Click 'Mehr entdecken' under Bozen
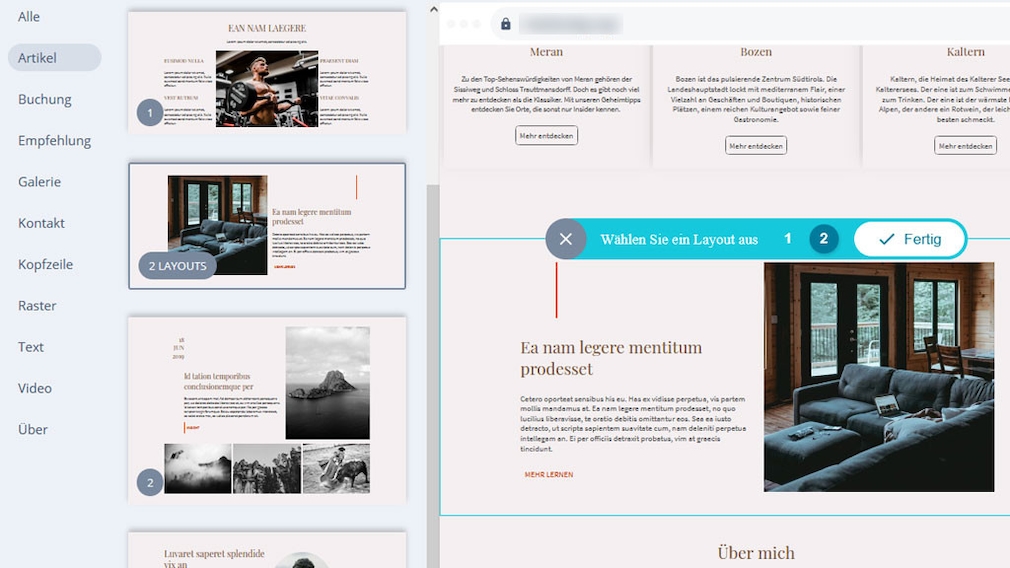This screenshot has height=568, width=1010. (756, 146)
